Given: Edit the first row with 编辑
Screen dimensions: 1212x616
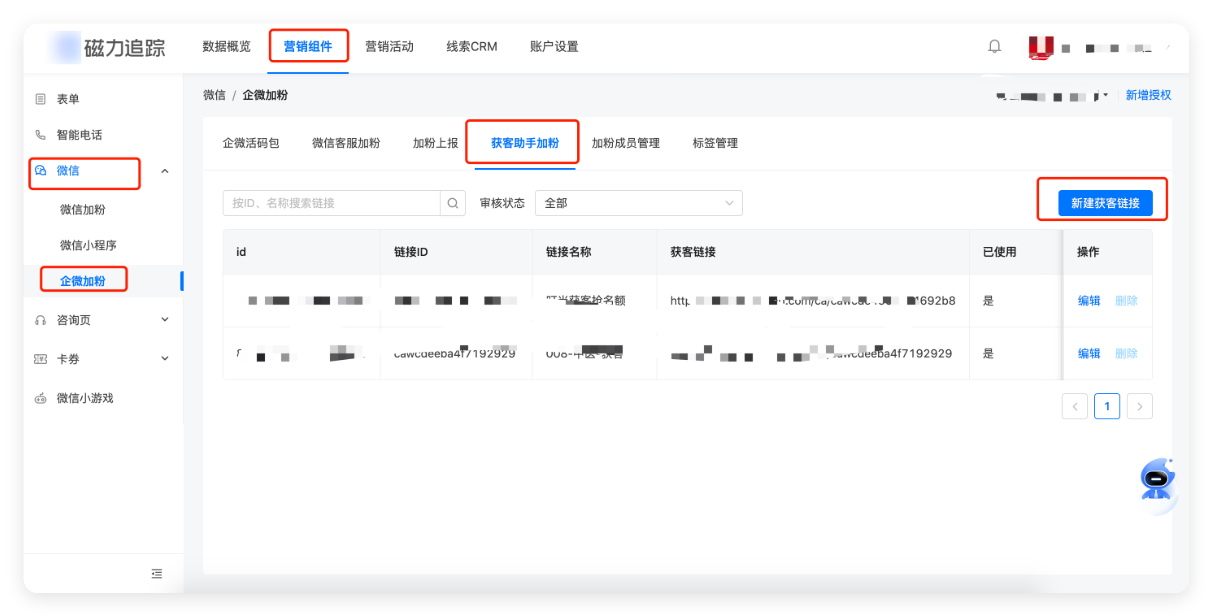Looking at the screenshot, I should (1088, 300).
